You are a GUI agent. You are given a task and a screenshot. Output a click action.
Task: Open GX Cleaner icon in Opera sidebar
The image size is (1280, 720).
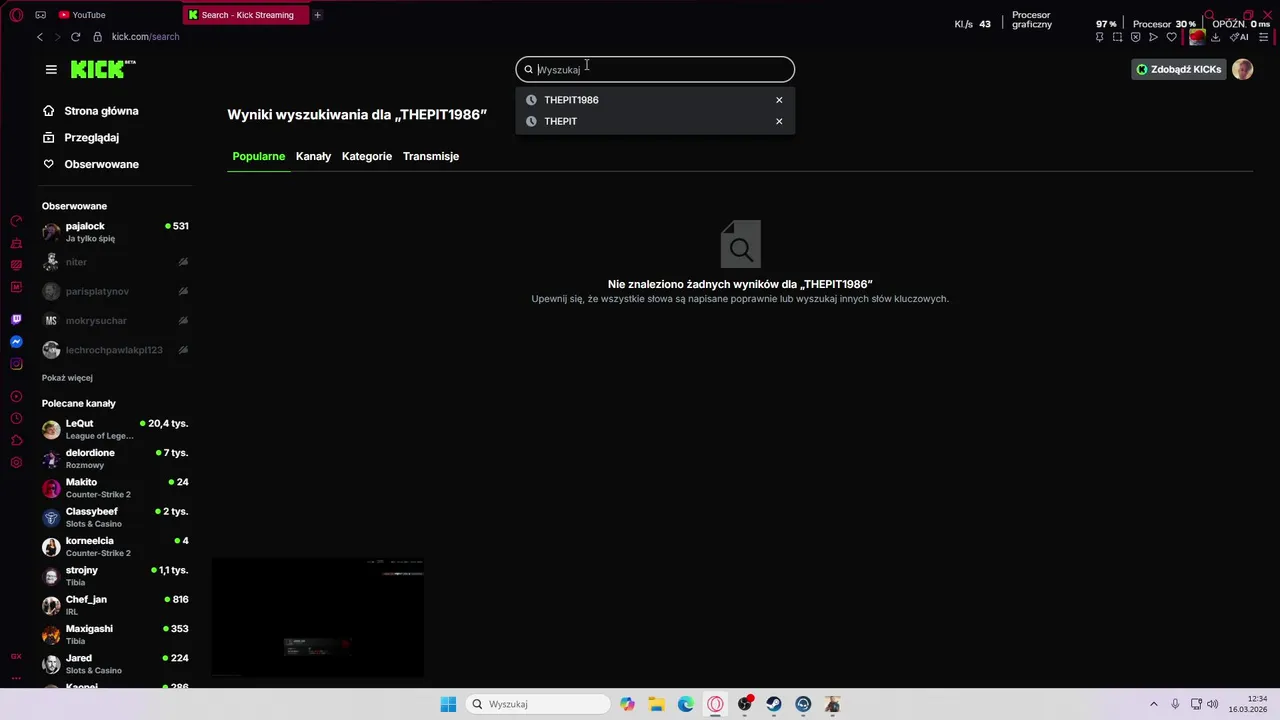click(x=16, y=243)
